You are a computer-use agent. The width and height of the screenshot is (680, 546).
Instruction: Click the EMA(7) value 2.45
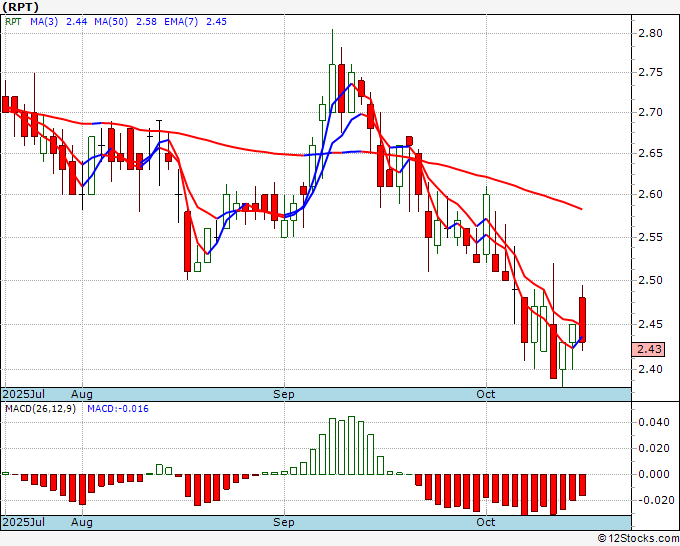pos(216,22)
